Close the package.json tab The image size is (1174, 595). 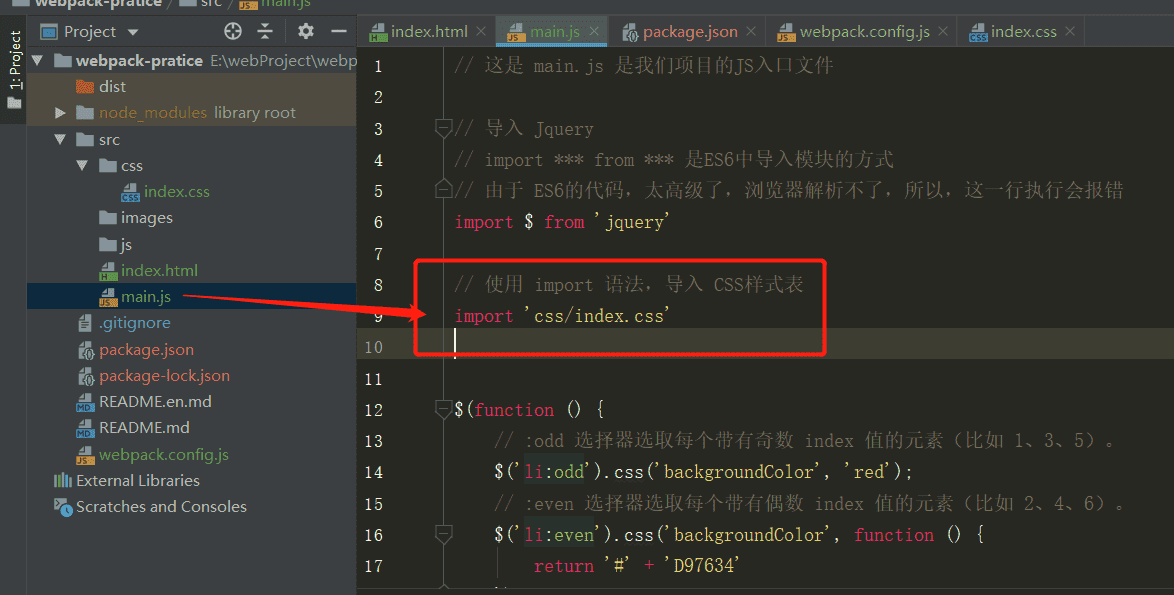coord(751,31)
